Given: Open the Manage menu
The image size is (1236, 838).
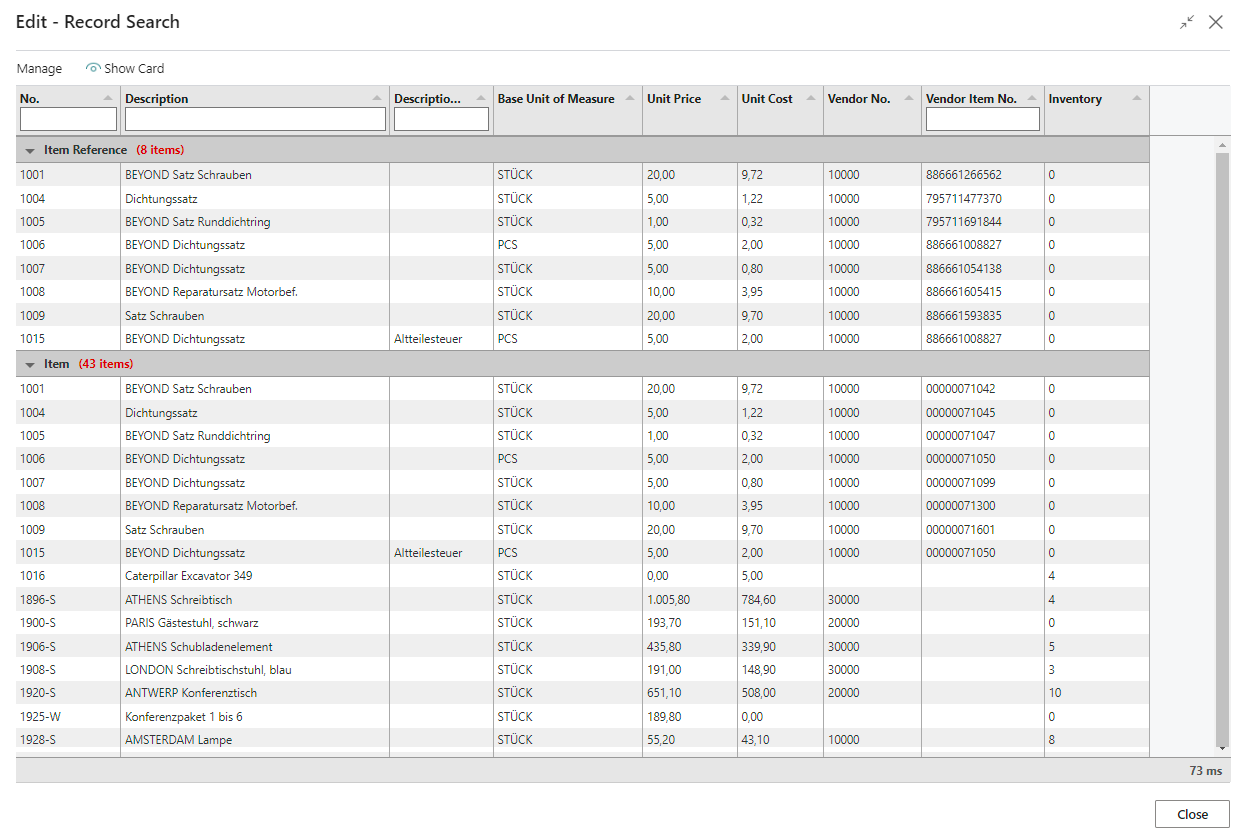Looking at the screenshot, I should [39, 69].
